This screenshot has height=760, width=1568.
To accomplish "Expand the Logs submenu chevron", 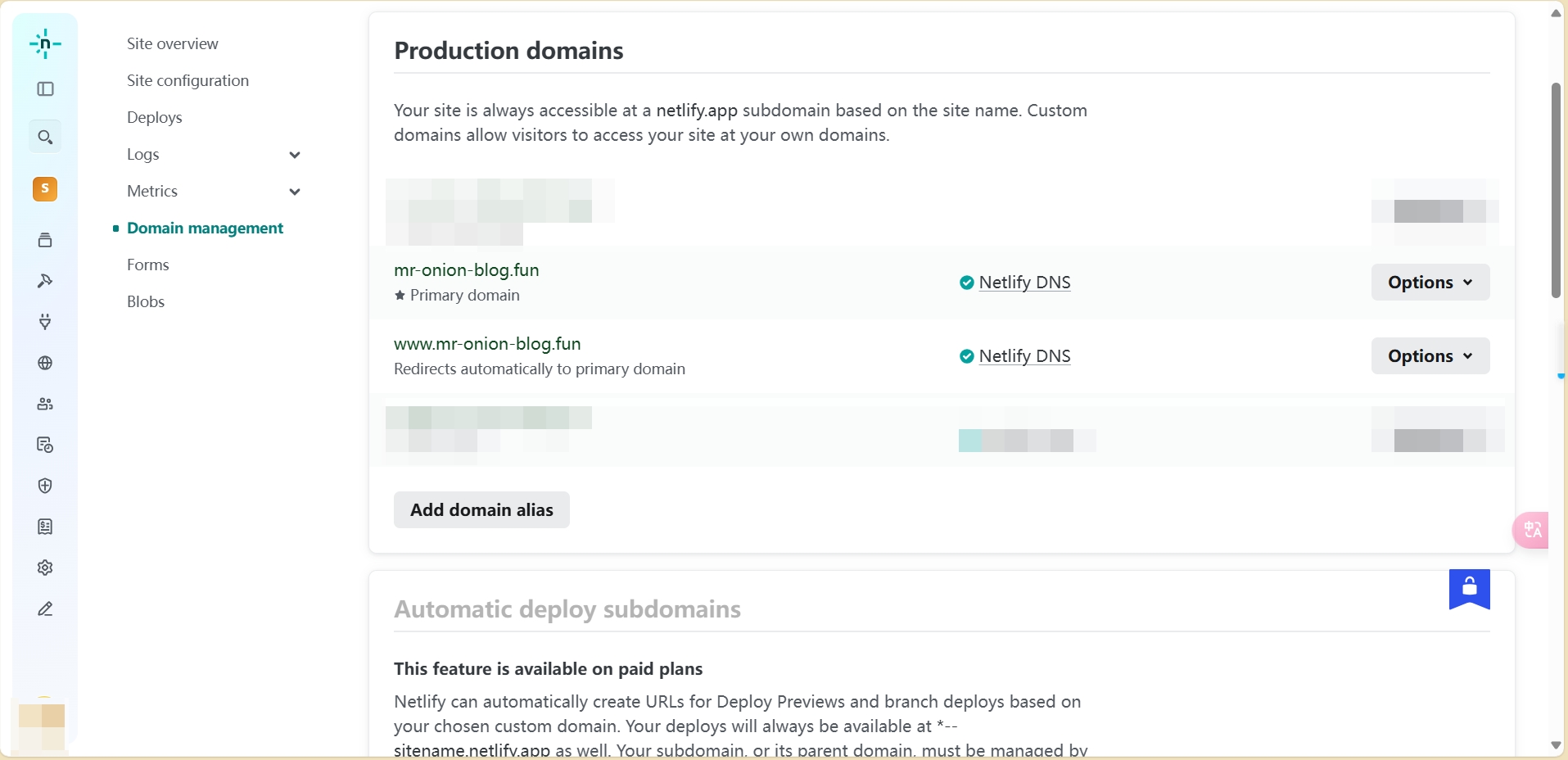I will tap(295, 155).
